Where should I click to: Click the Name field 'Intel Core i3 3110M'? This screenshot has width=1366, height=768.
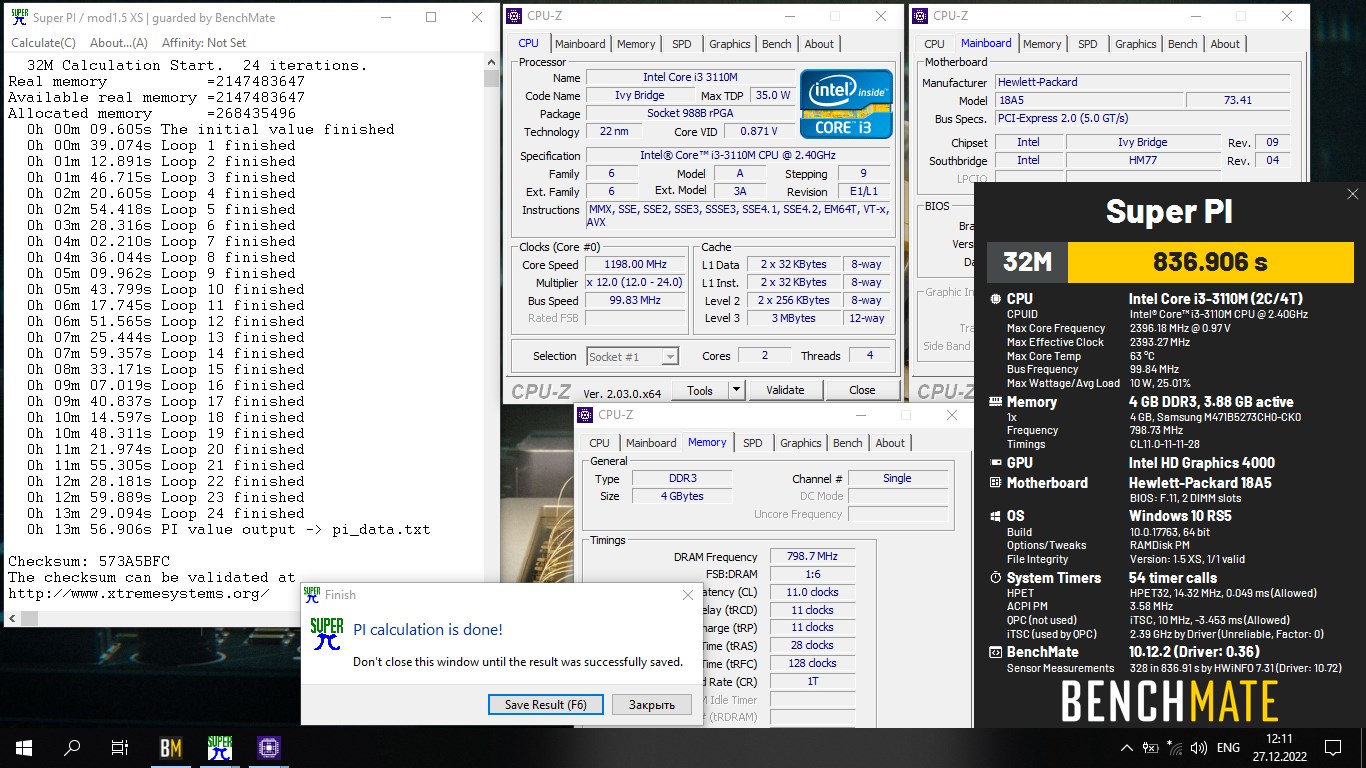coord(690,78)
